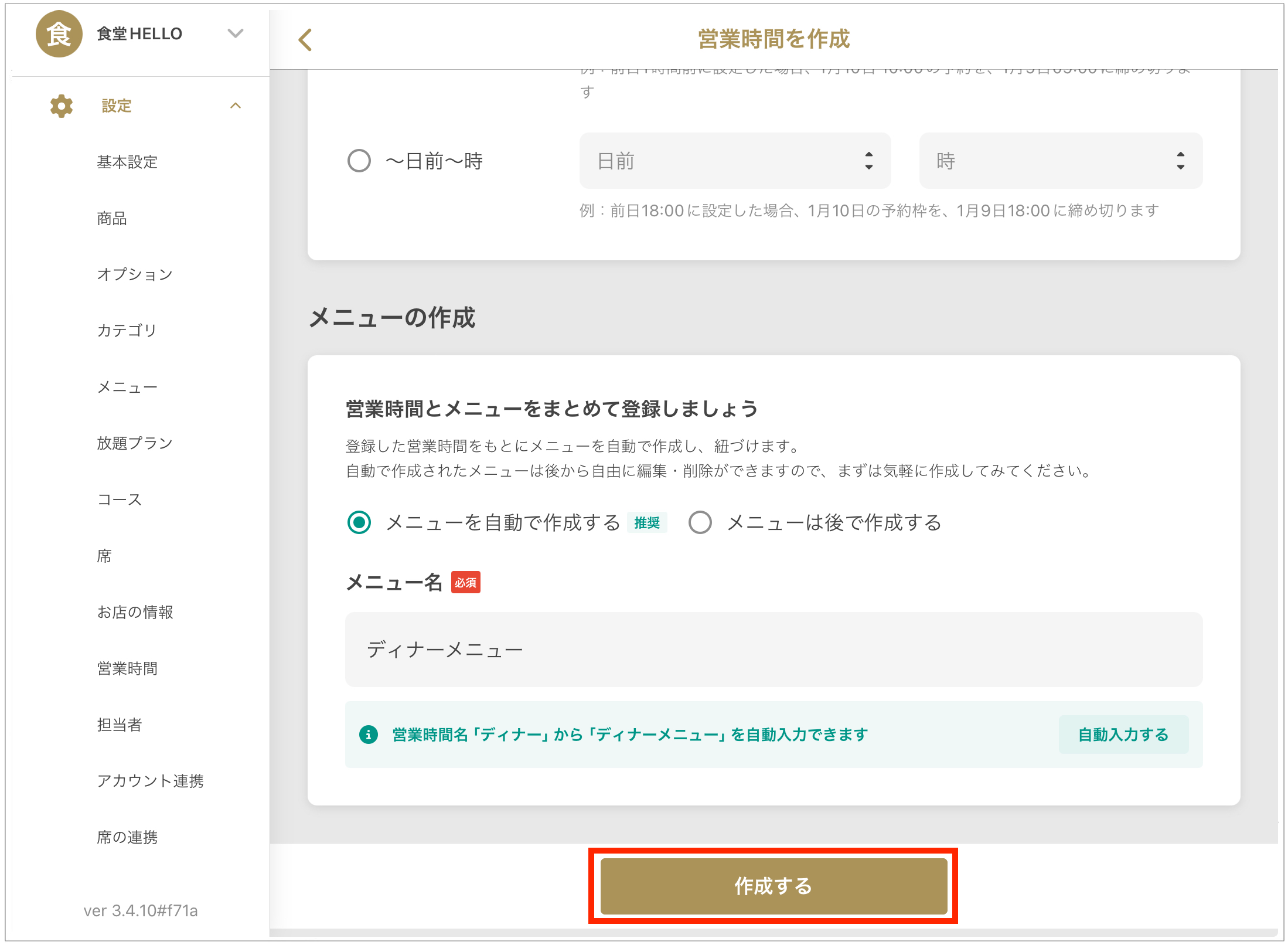This screenshot has width=1288, height=945.
Task: Click the 推奨 recommended badge
Action: pyautogui.click(x=647, y=522)
